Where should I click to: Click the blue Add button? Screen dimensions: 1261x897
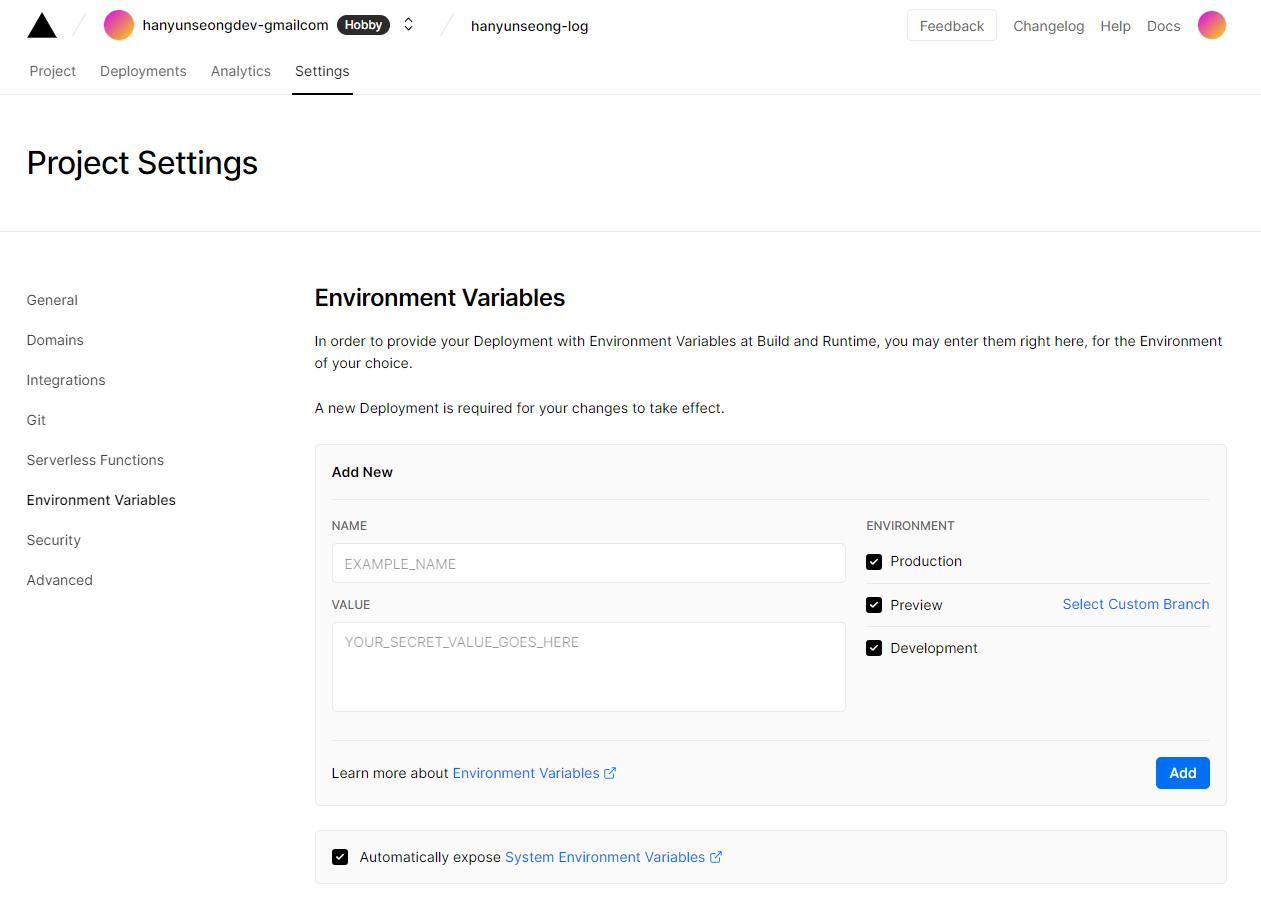(1183, 773)
